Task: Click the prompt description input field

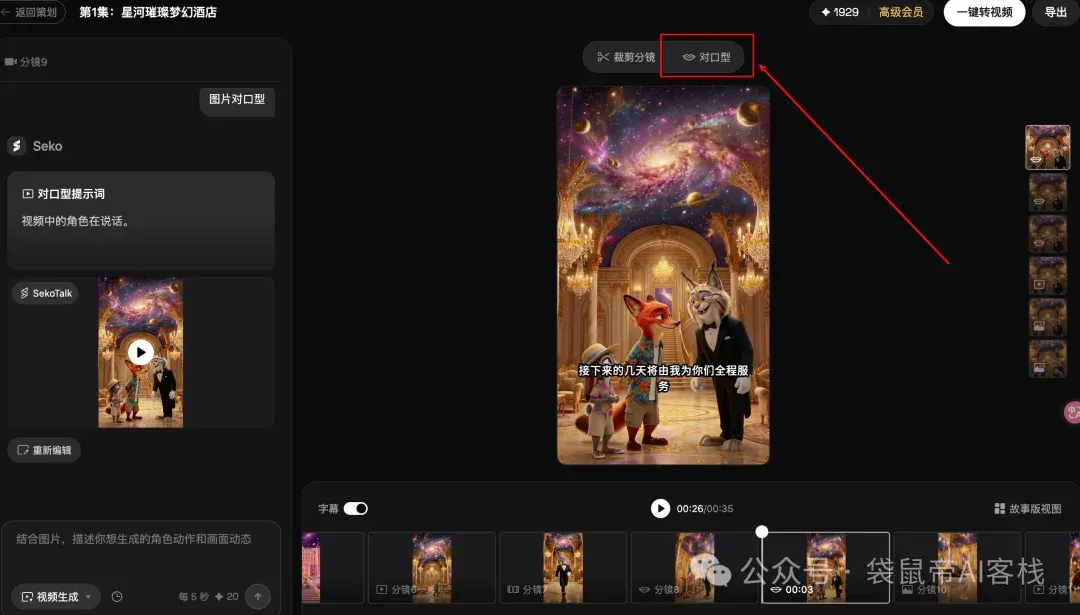Action: click(x=141, y=551)
